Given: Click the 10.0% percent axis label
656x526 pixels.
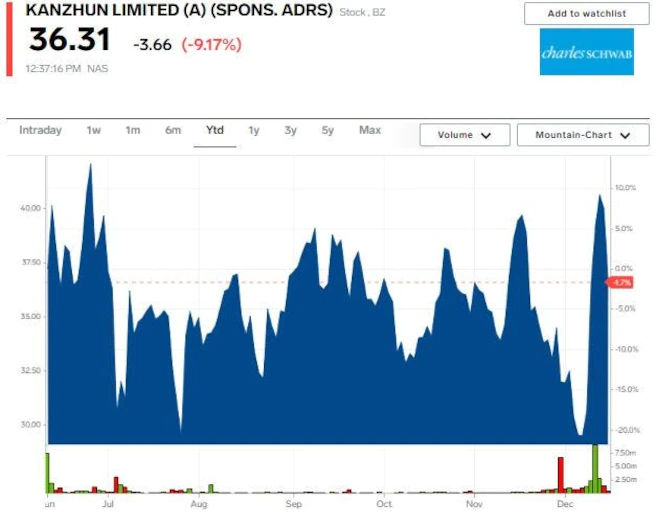Looking at the screenshot, I should (625, 187).
